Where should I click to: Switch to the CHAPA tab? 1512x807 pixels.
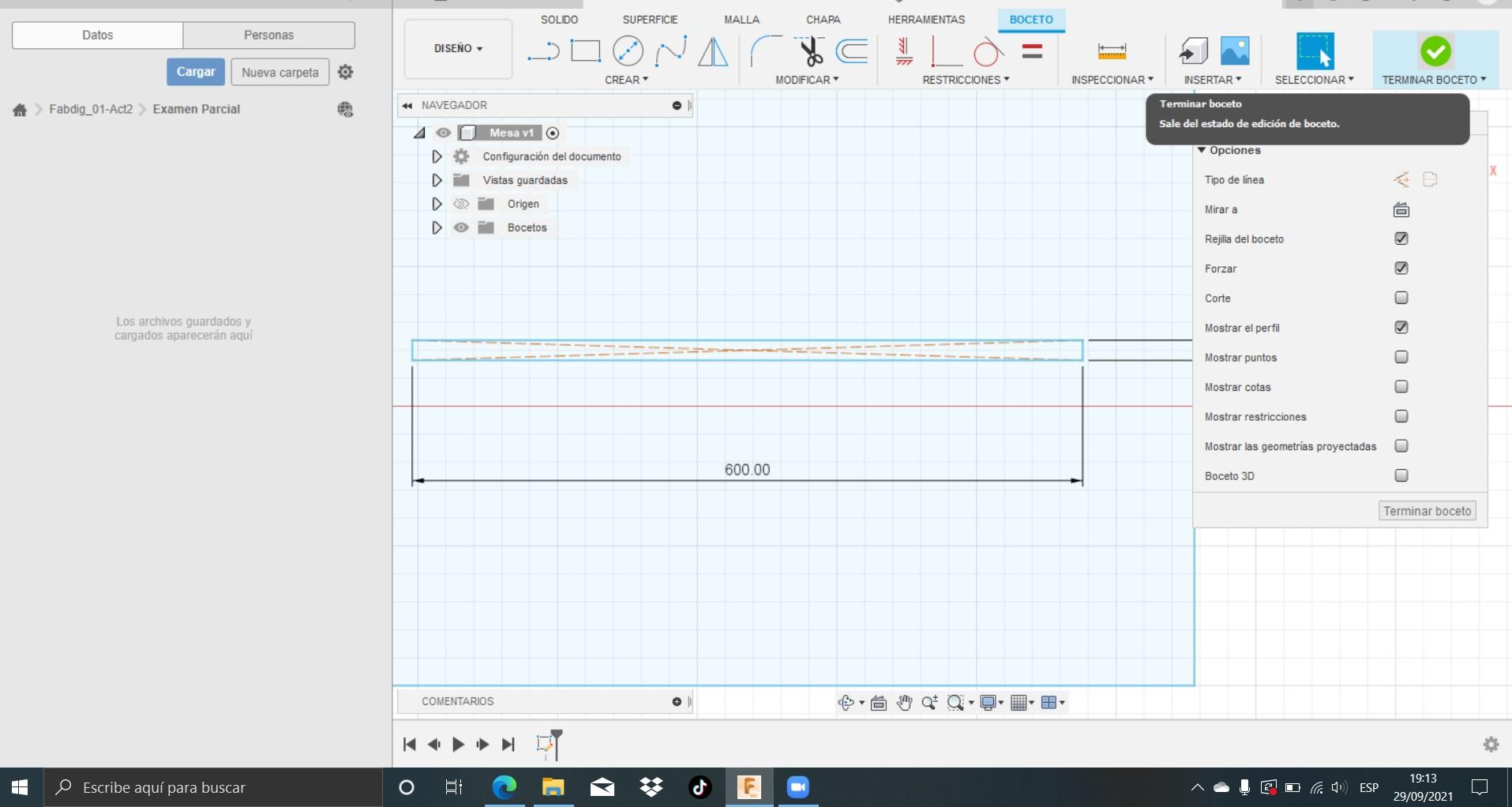[x=823, y=20]
